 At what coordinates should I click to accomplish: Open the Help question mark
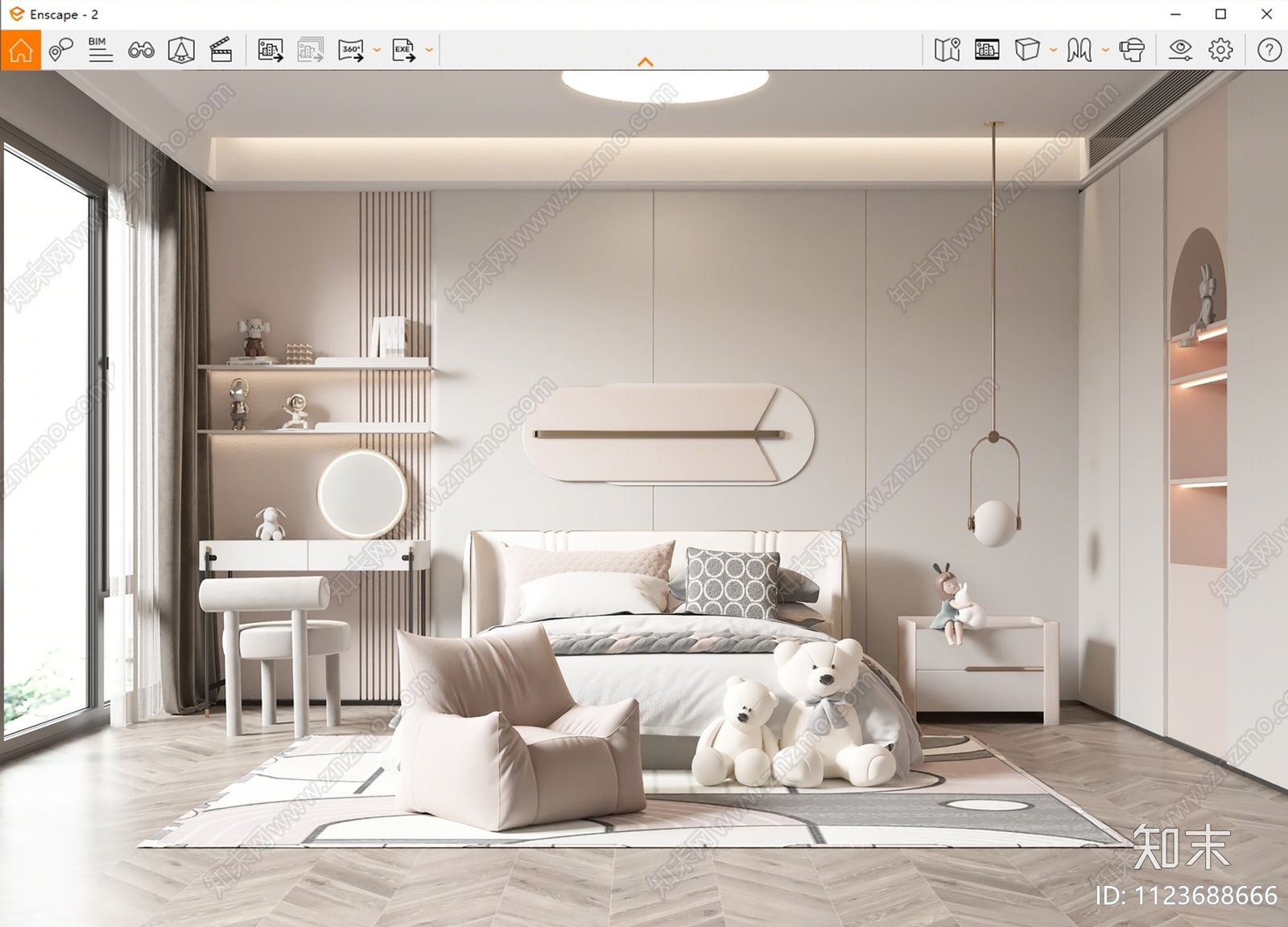pos(1269,50)
